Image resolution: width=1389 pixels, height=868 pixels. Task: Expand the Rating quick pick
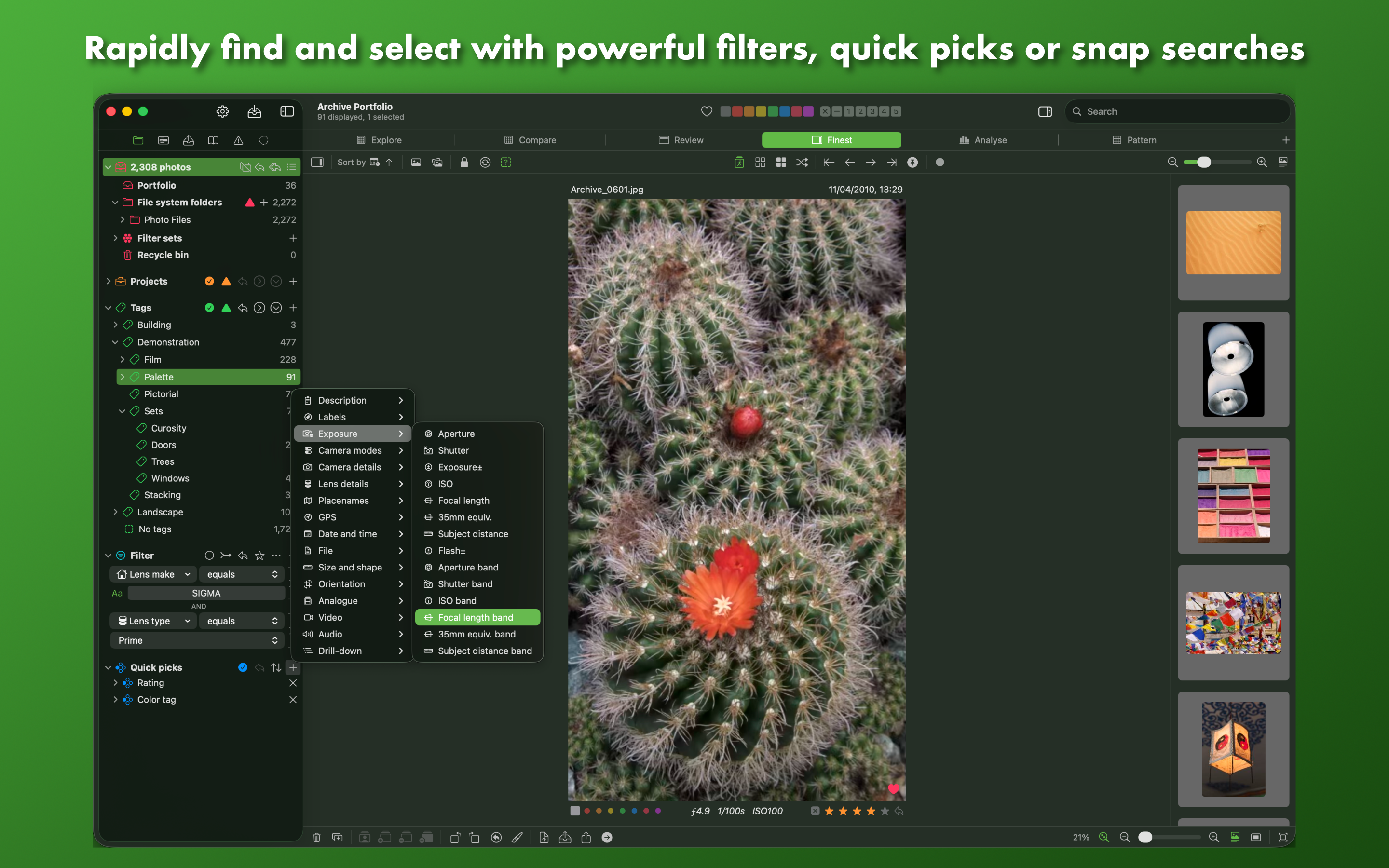click(115, 682)
